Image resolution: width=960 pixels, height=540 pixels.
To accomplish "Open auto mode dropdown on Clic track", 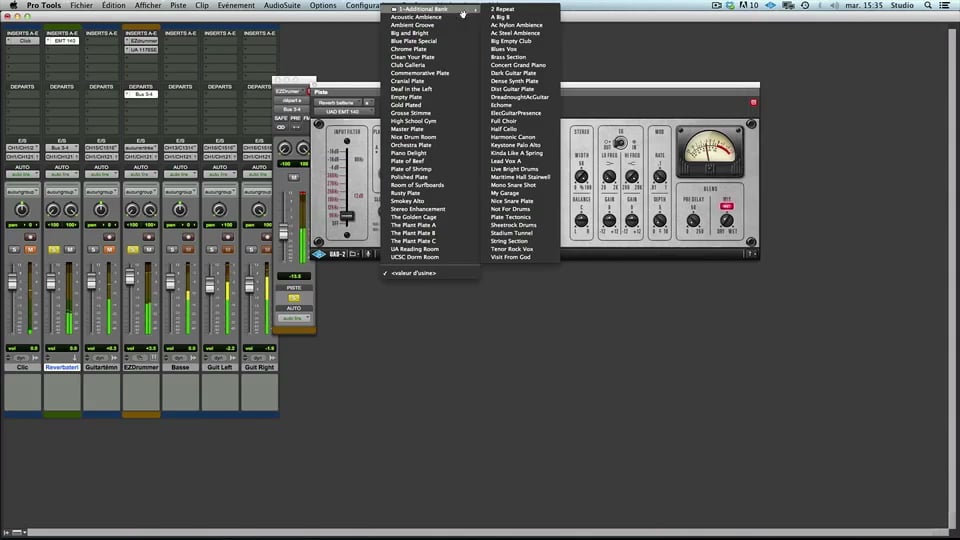I will pyautogui.click(x=22, y=174).
